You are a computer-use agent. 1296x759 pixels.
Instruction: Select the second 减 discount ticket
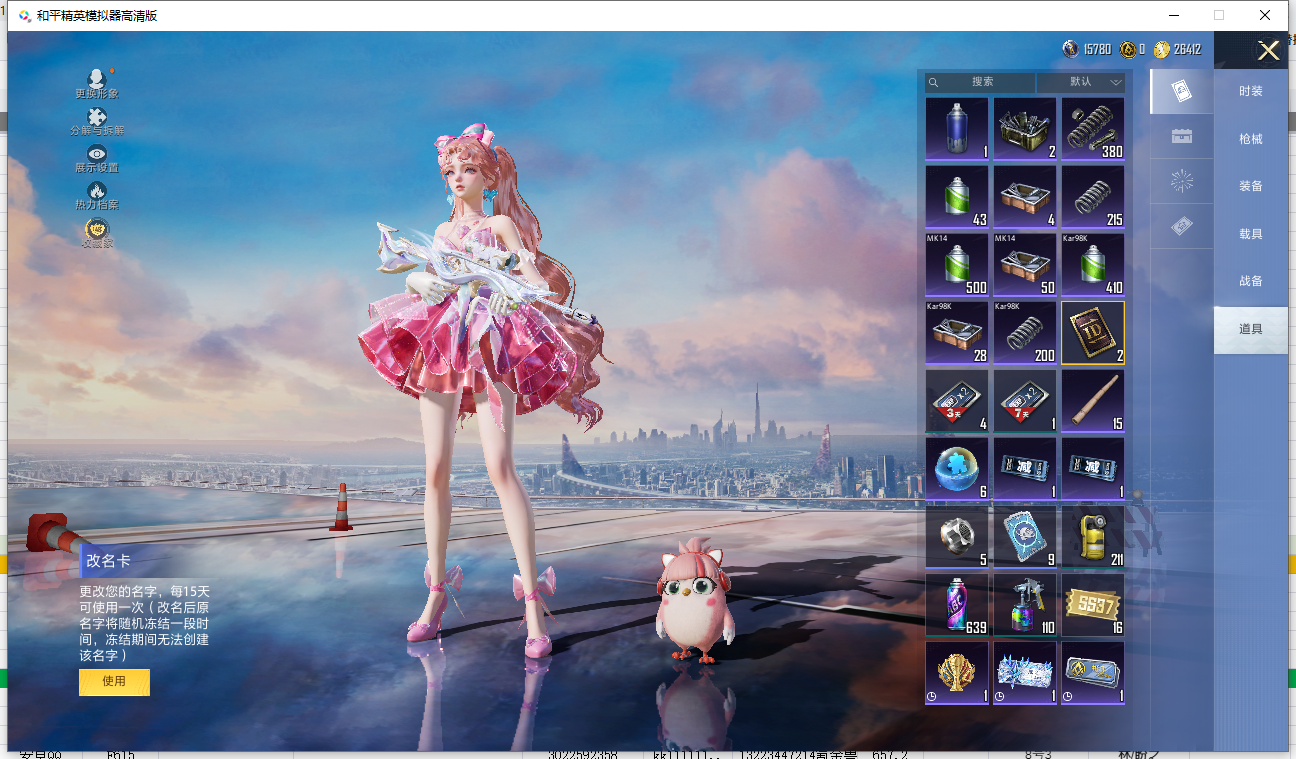(x=1093, y=469)
